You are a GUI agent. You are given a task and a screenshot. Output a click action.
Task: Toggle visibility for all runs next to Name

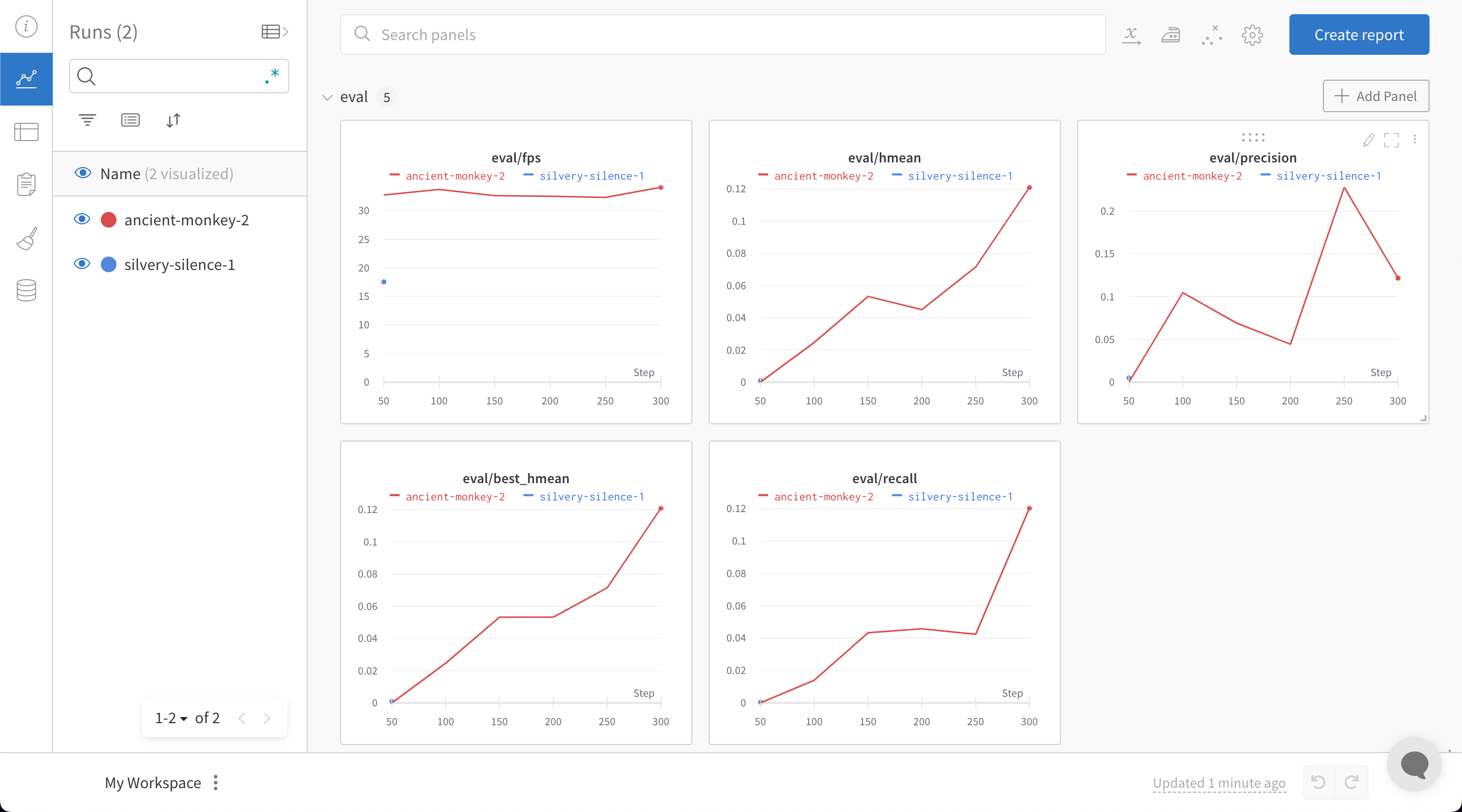(82, 173)
